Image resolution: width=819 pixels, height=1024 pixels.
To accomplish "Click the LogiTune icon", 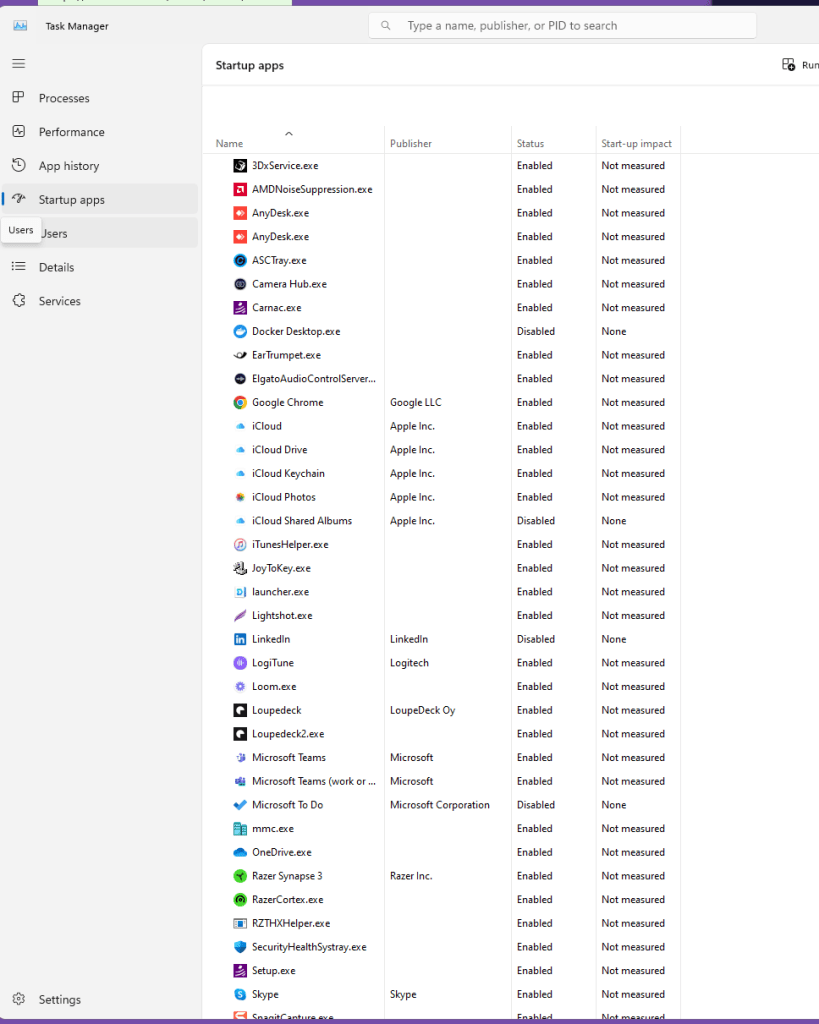I will point(240,663).
